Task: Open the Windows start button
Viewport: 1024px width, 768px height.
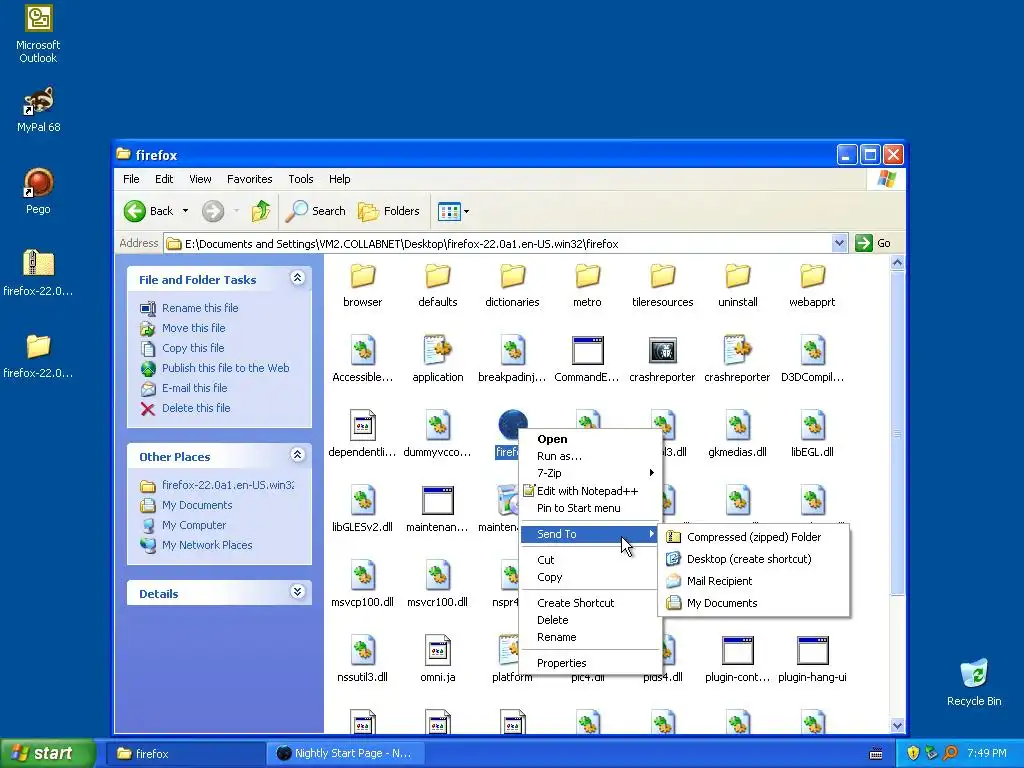Action: click(x=48, y=754)
